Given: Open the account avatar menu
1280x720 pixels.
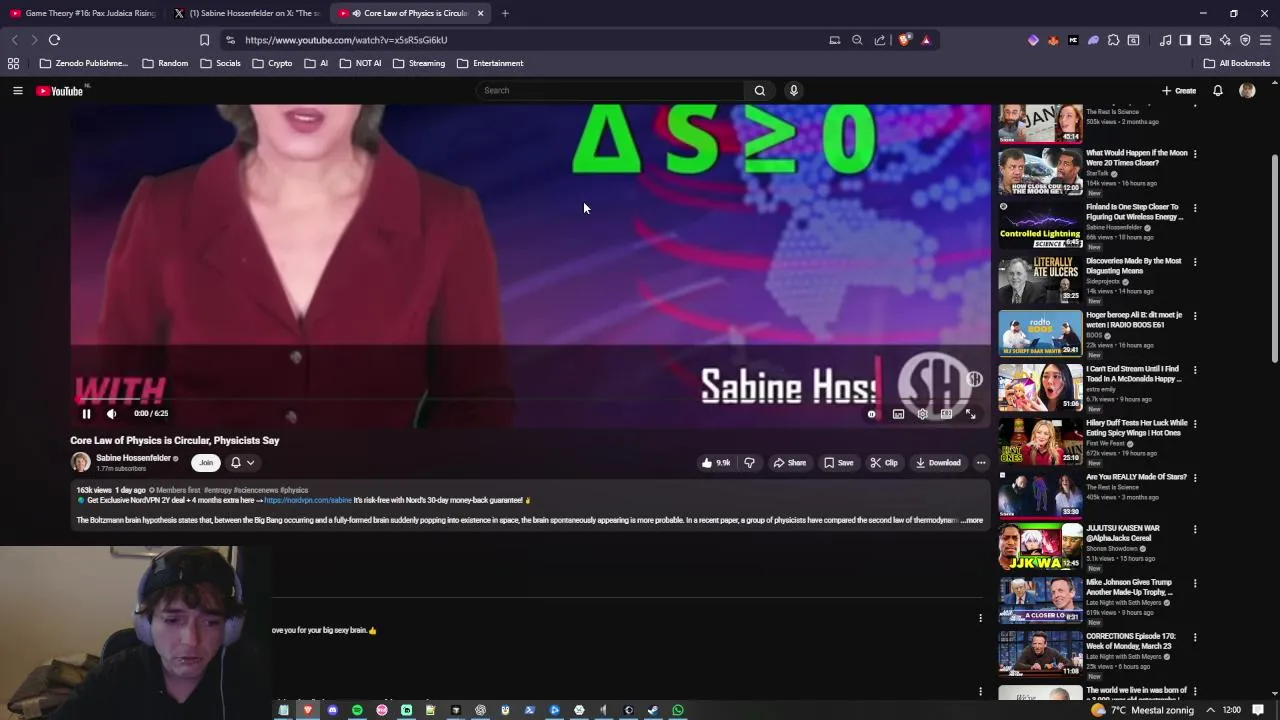Looking at the screenshot, I should 1247,91.
